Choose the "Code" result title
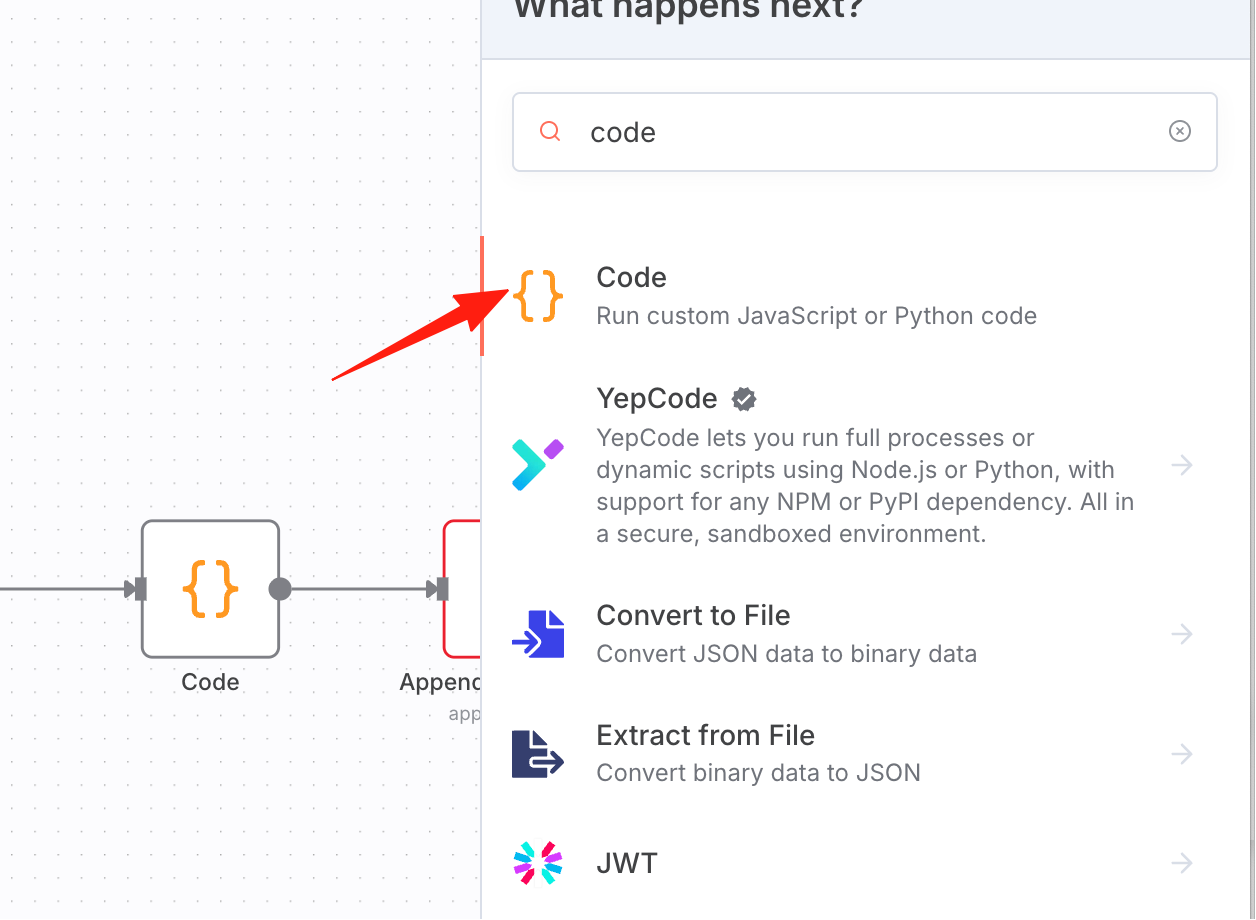1256x920 pixels. [x=631, y=277]
